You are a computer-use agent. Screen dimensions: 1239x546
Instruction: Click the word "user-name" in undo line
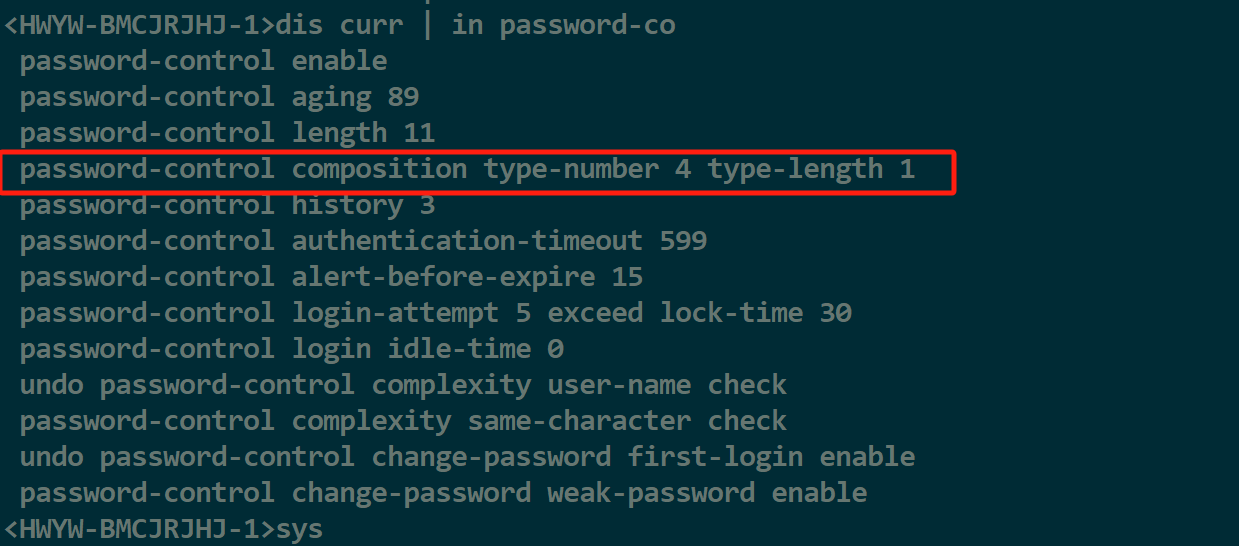coord(619,385)
